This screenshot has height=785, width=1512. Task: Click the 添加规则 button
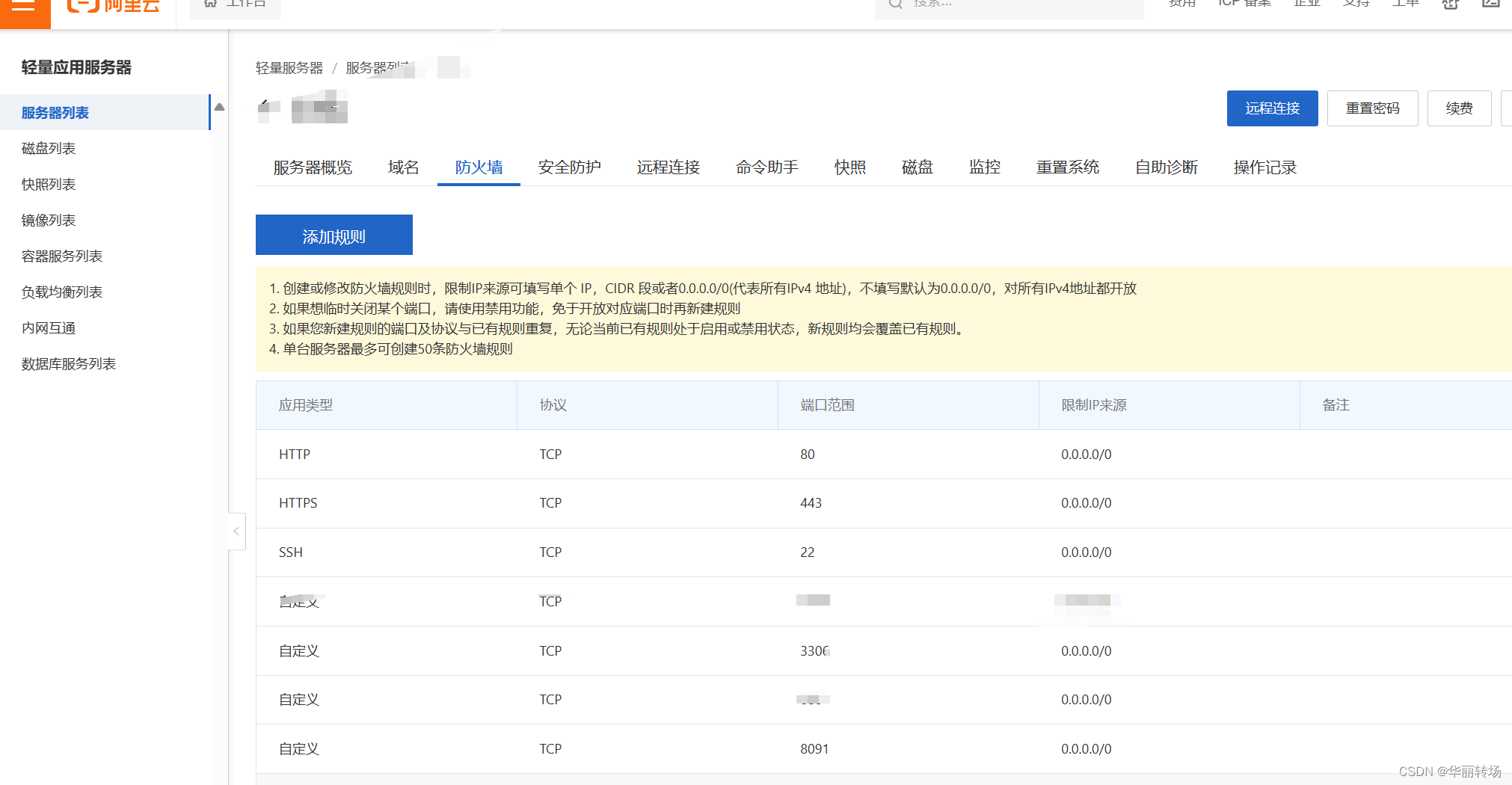(x=334, y=235)
